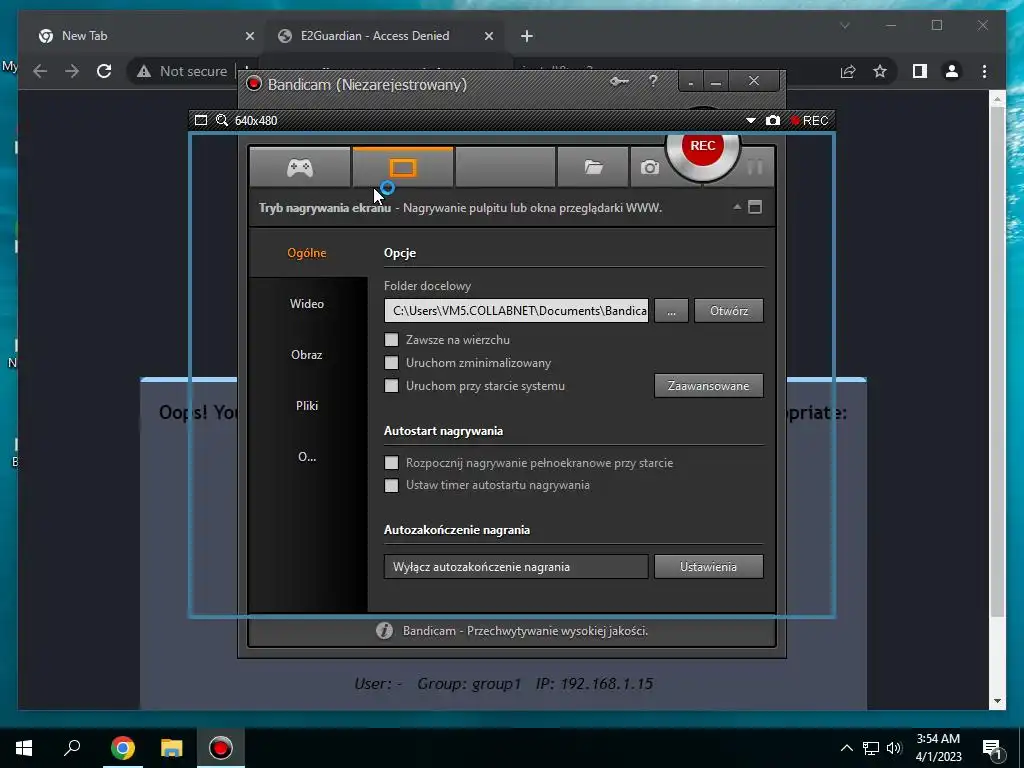Enable Rozpocznij nagrywanie pełnoekranowe przy starcie

(391, 462)
